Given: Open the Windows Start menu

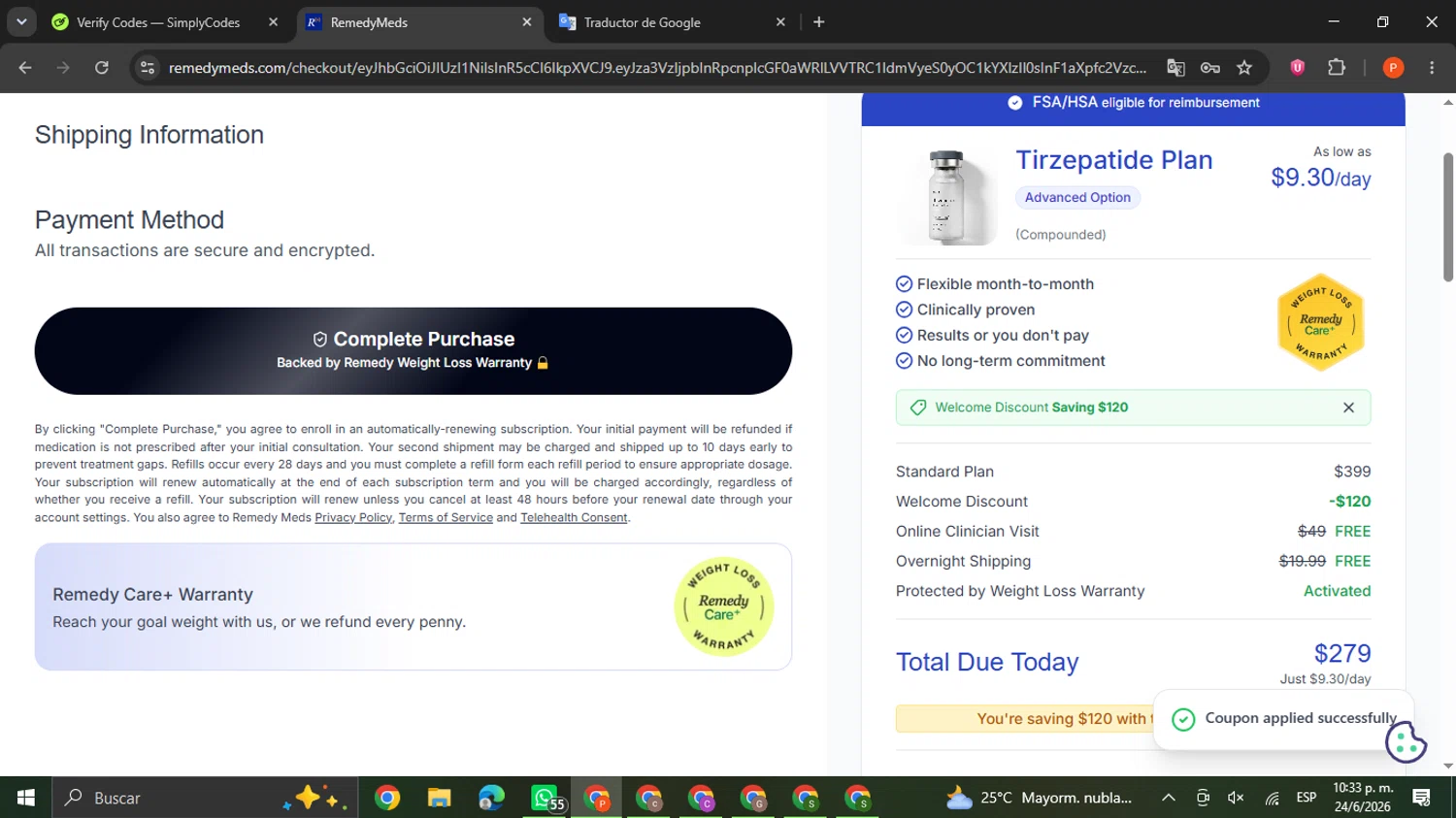Looking at the screenshot, I should point(26,798).
